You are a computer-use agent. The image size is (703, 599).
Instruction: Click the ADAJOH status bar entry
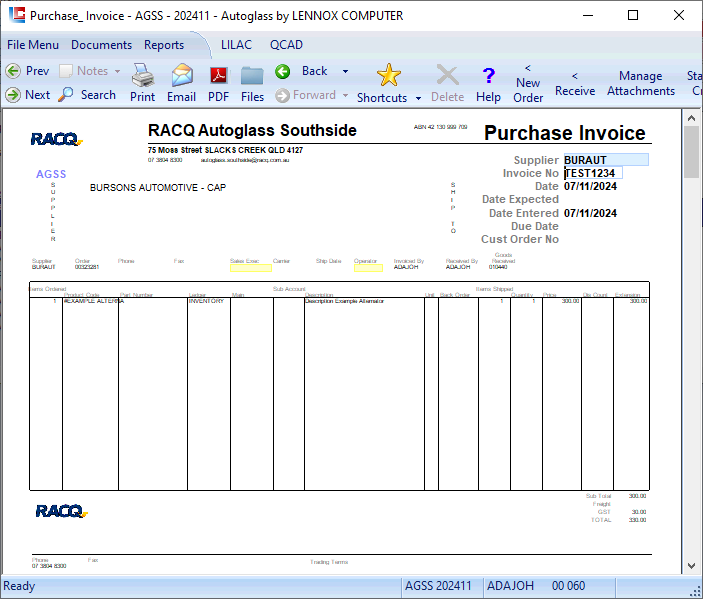[x=510, y=586]
